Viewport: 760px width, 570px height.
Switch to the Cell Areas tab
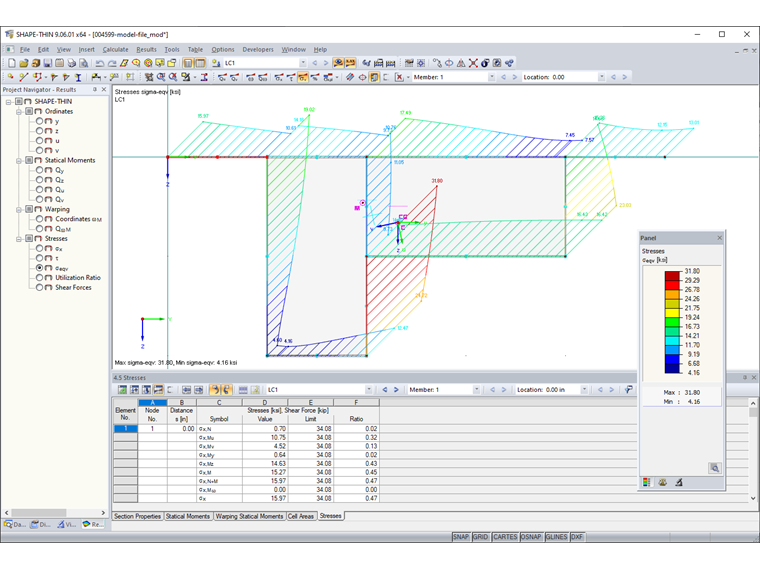pyautogui.click(x=301, y=516)
